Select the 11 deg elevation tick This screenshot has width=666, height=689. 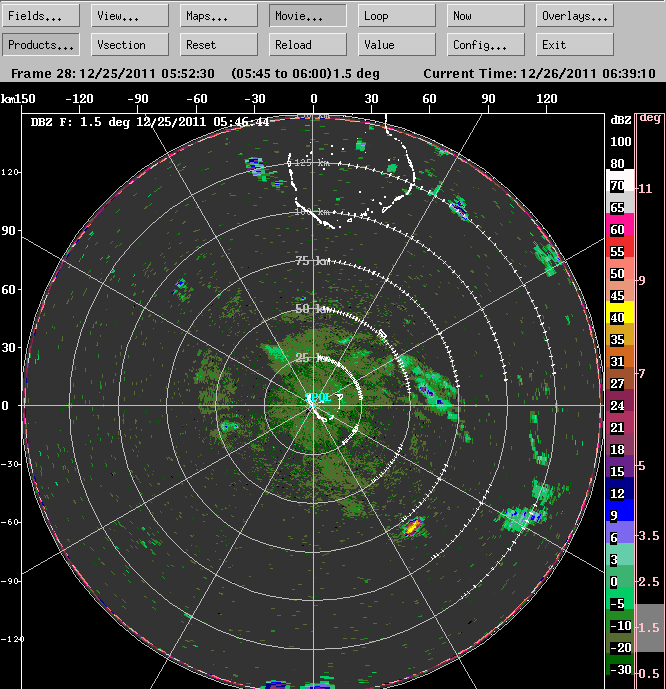(645, 189)
